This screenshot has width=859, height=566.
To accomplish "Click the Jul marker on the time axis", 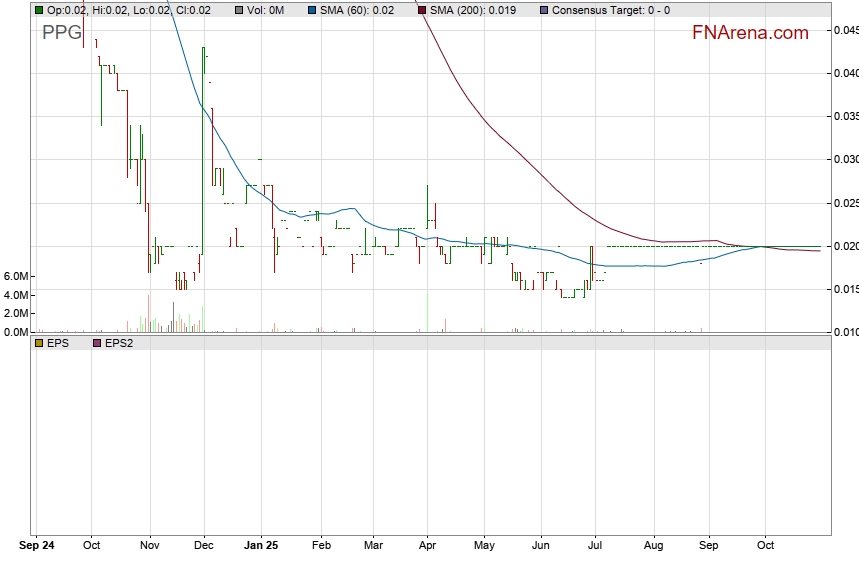I will point(594,547).
